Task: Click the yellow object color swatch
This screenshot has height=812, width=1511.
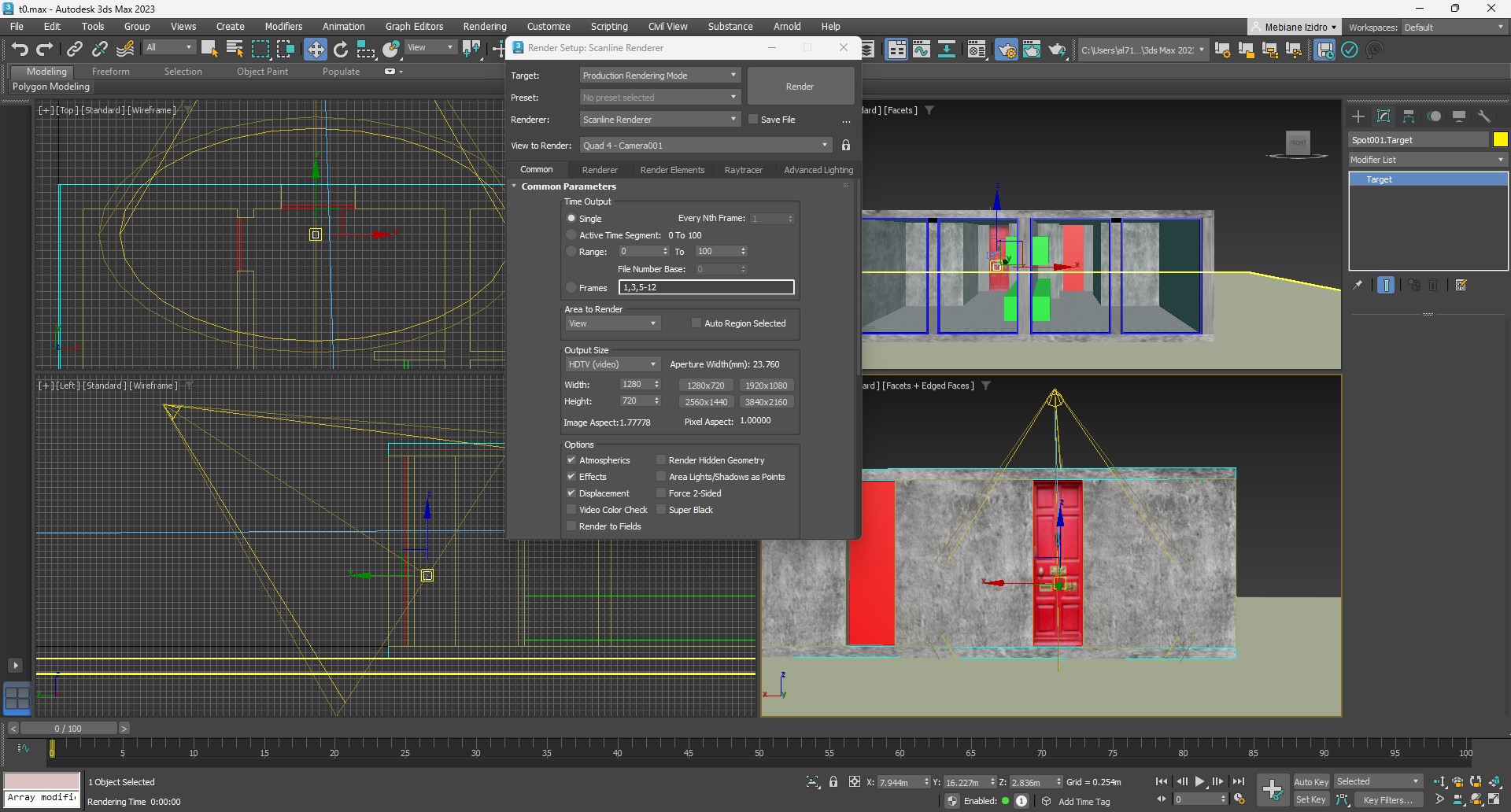Action: tap(1500, 139)
